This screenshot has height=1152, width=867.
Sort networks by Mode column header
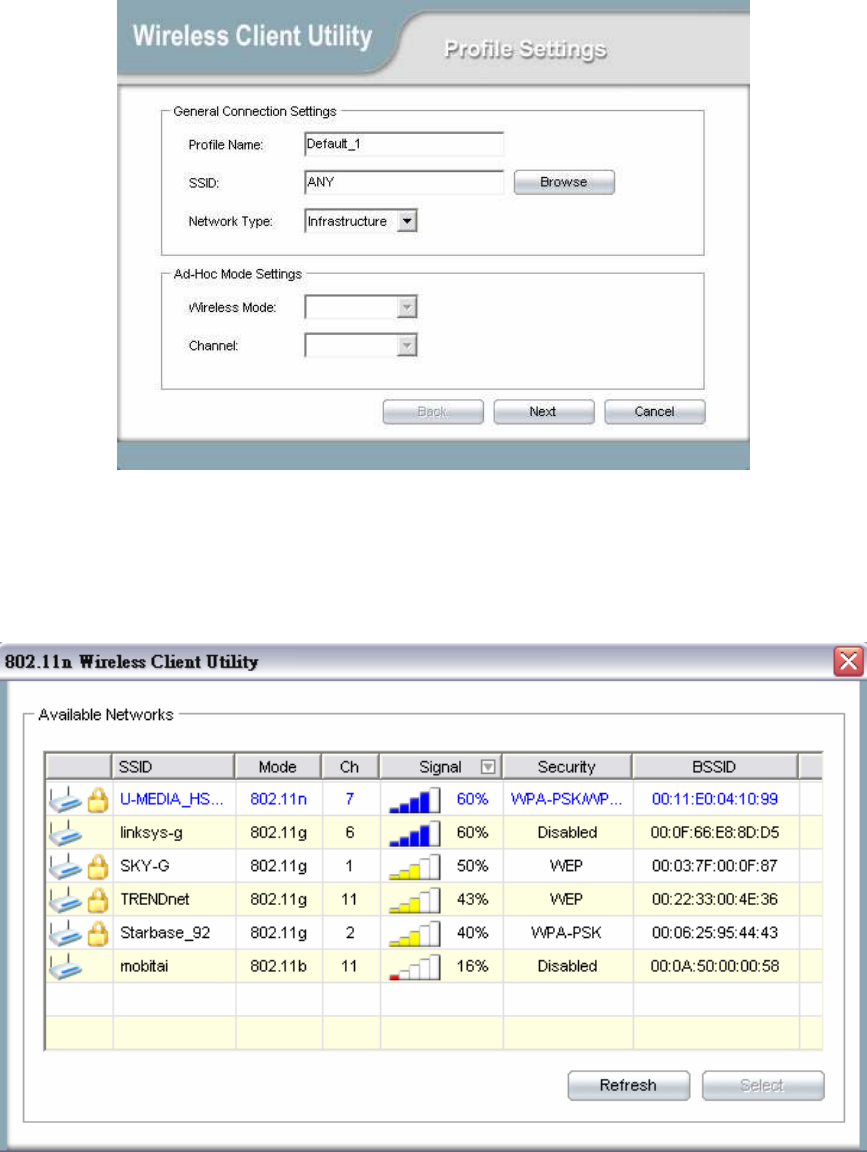278,766
